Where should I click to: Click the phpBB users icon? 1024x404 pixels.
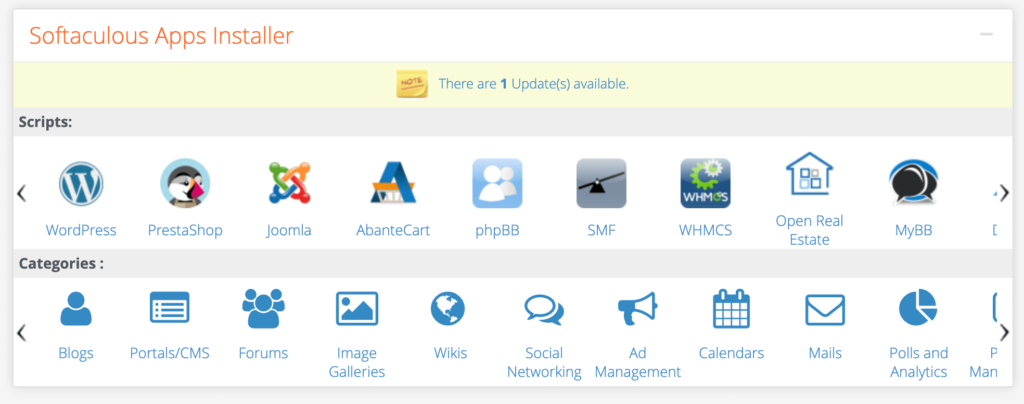pyautogui.click(x=498, y=183)
